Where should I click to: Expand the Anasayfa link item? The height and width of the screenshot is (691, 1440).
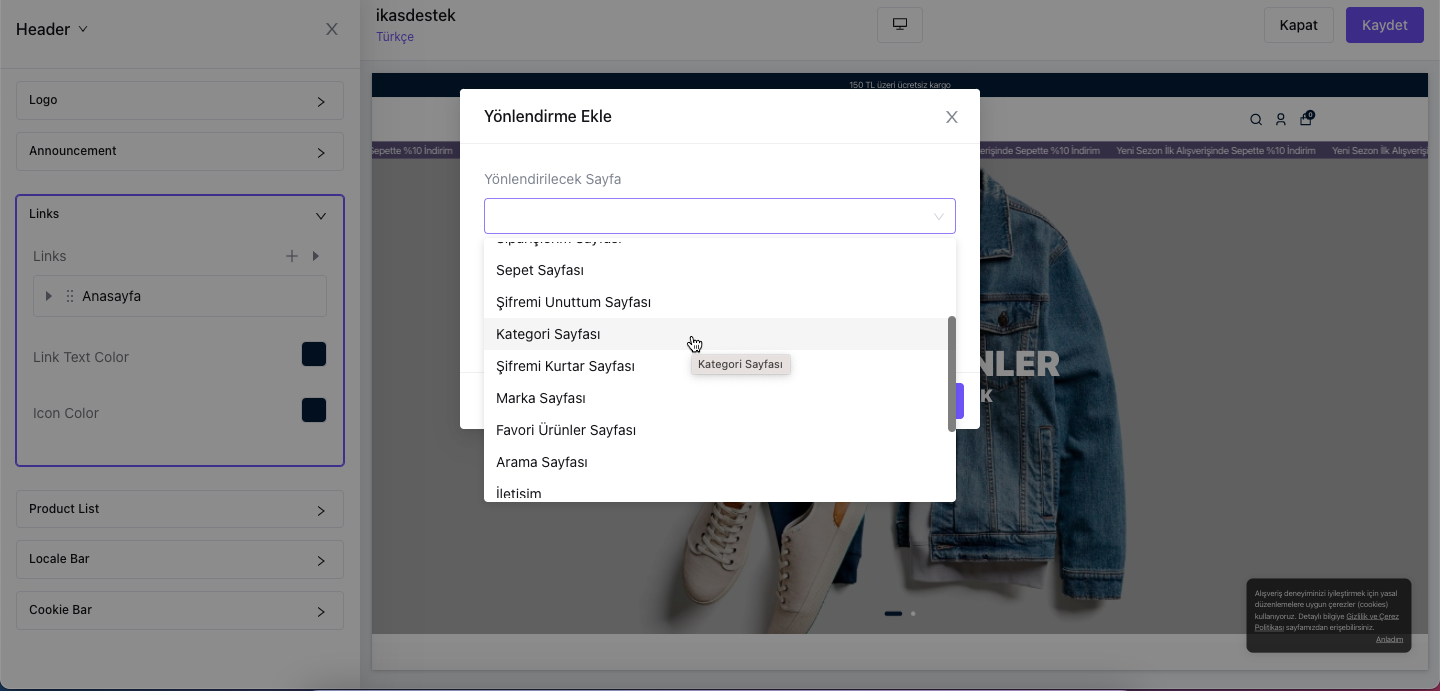coord(48,297)
